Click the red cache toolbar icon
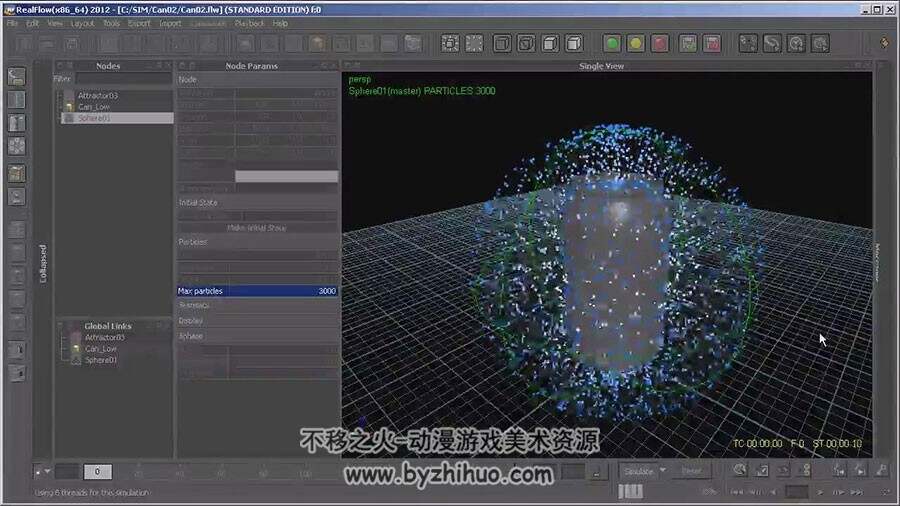The width and height of the screenshot is (900, 506). [x=712, y=44]
